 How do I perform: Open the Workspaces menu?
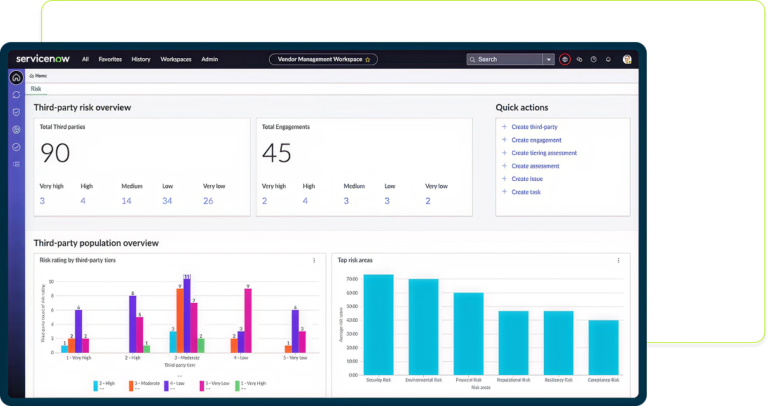(x=176, y=59)
